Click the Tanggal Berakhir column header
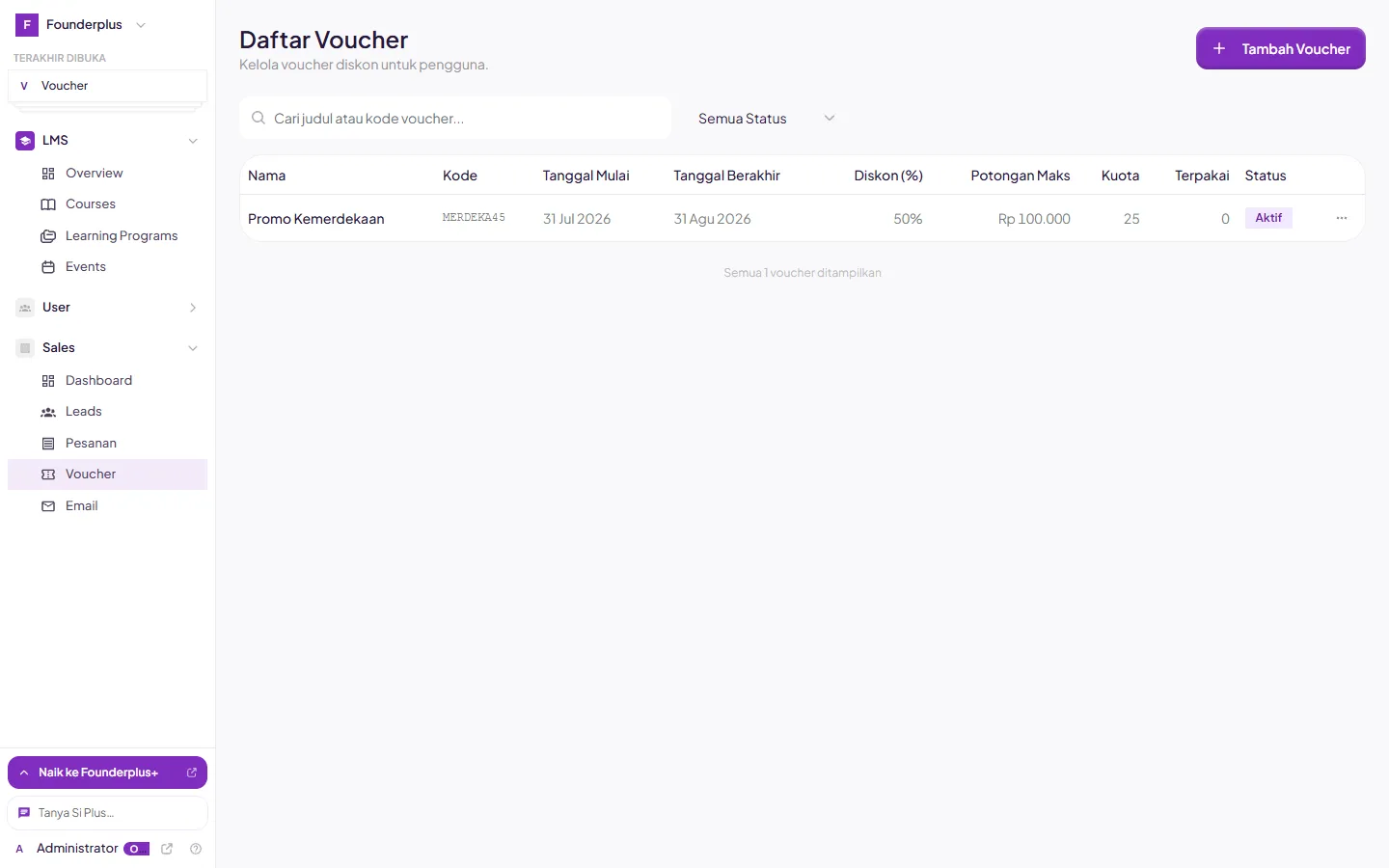 (x=727, y=176)
